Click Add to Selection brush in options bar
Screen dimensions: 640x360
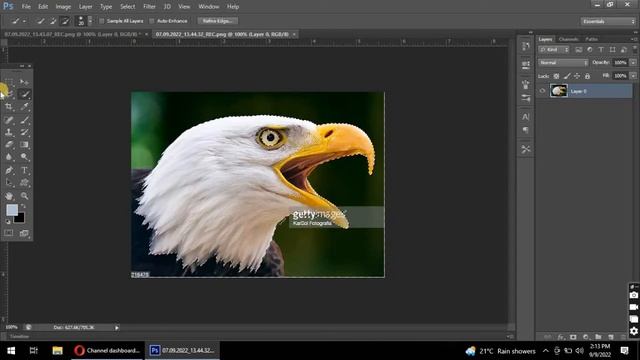click(x=53, y=21)
